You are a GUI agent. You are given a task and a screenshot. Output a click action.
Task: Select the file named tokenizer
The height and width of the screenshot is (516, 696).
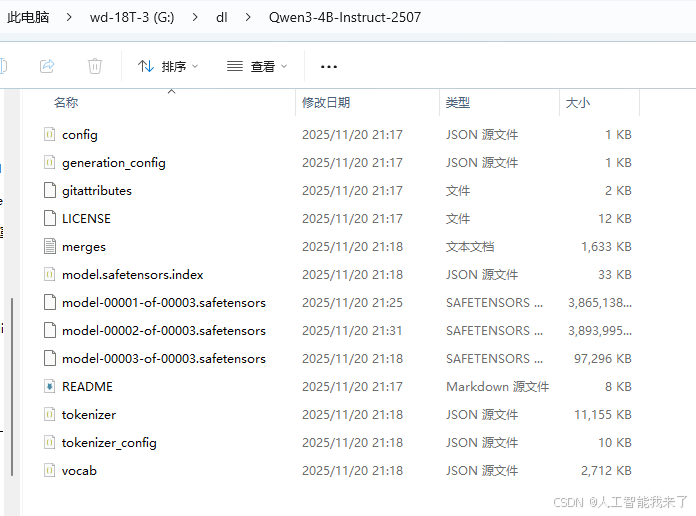tap(89, 414)
